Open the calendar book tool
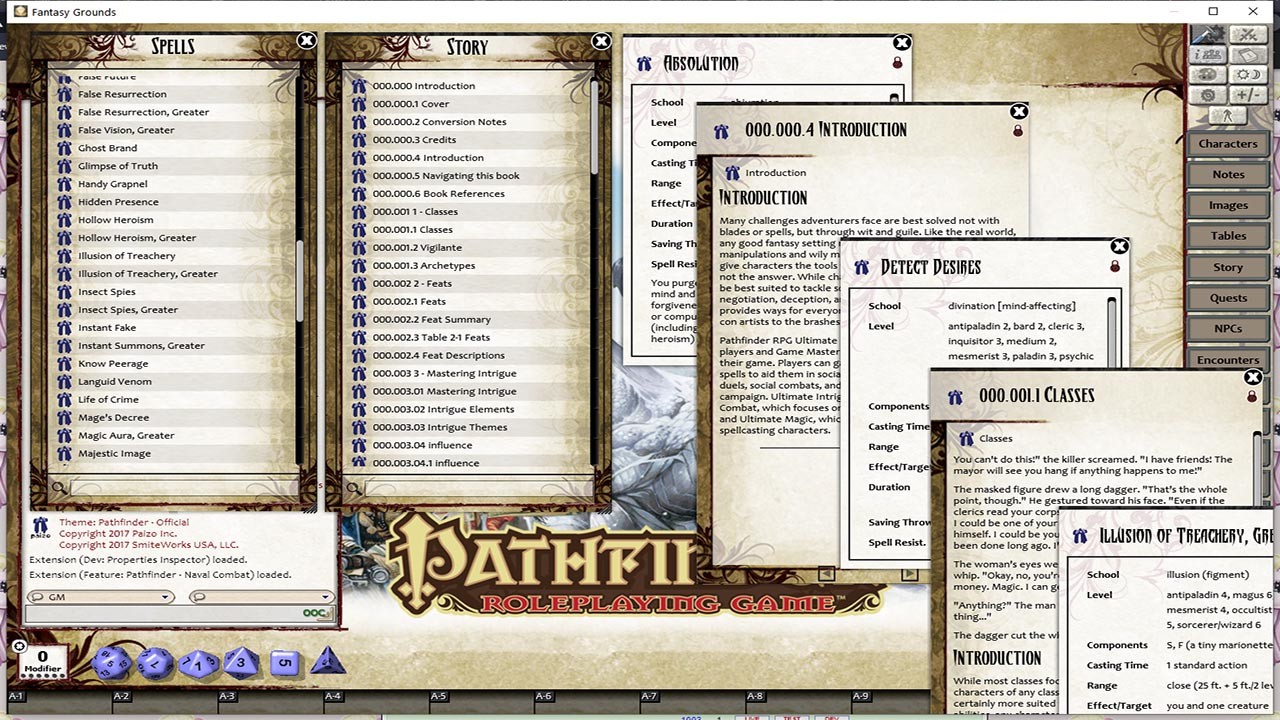 [1248, 54]
